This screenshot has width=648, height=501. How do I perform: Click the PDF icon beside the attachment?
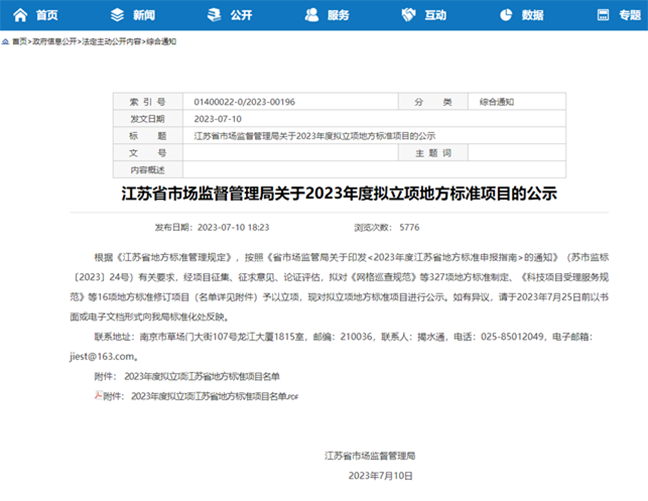point(97,396)
